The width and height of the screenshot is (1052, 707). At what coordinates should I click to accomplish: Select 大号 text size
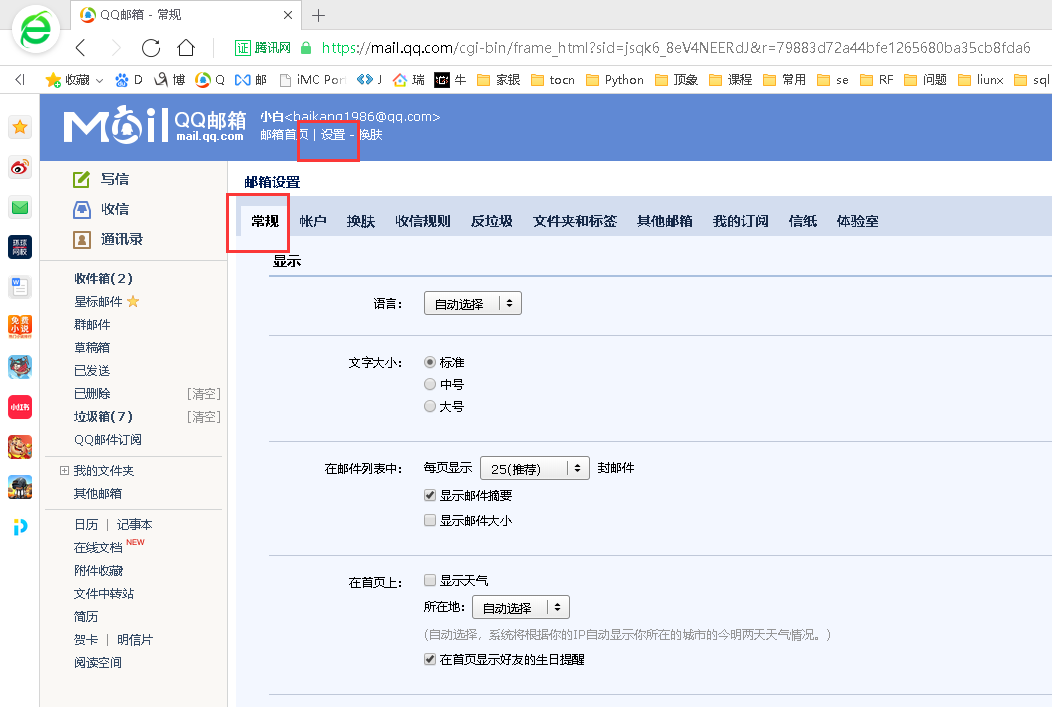tap(430, 406)
